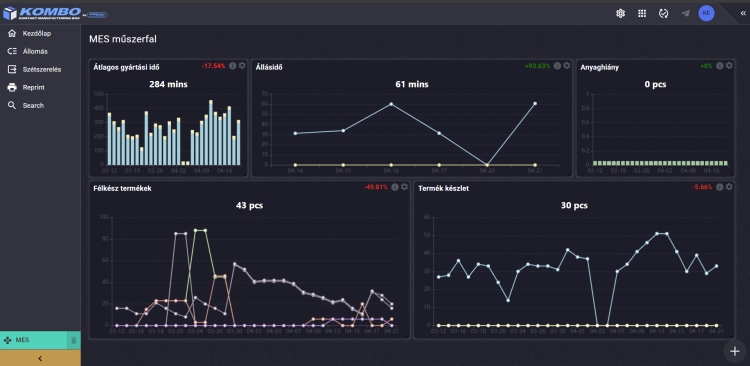Screen dimensions: 750x366
Task: Click the magnifier icon in sidebar
Action: click(x=12, y=105)
